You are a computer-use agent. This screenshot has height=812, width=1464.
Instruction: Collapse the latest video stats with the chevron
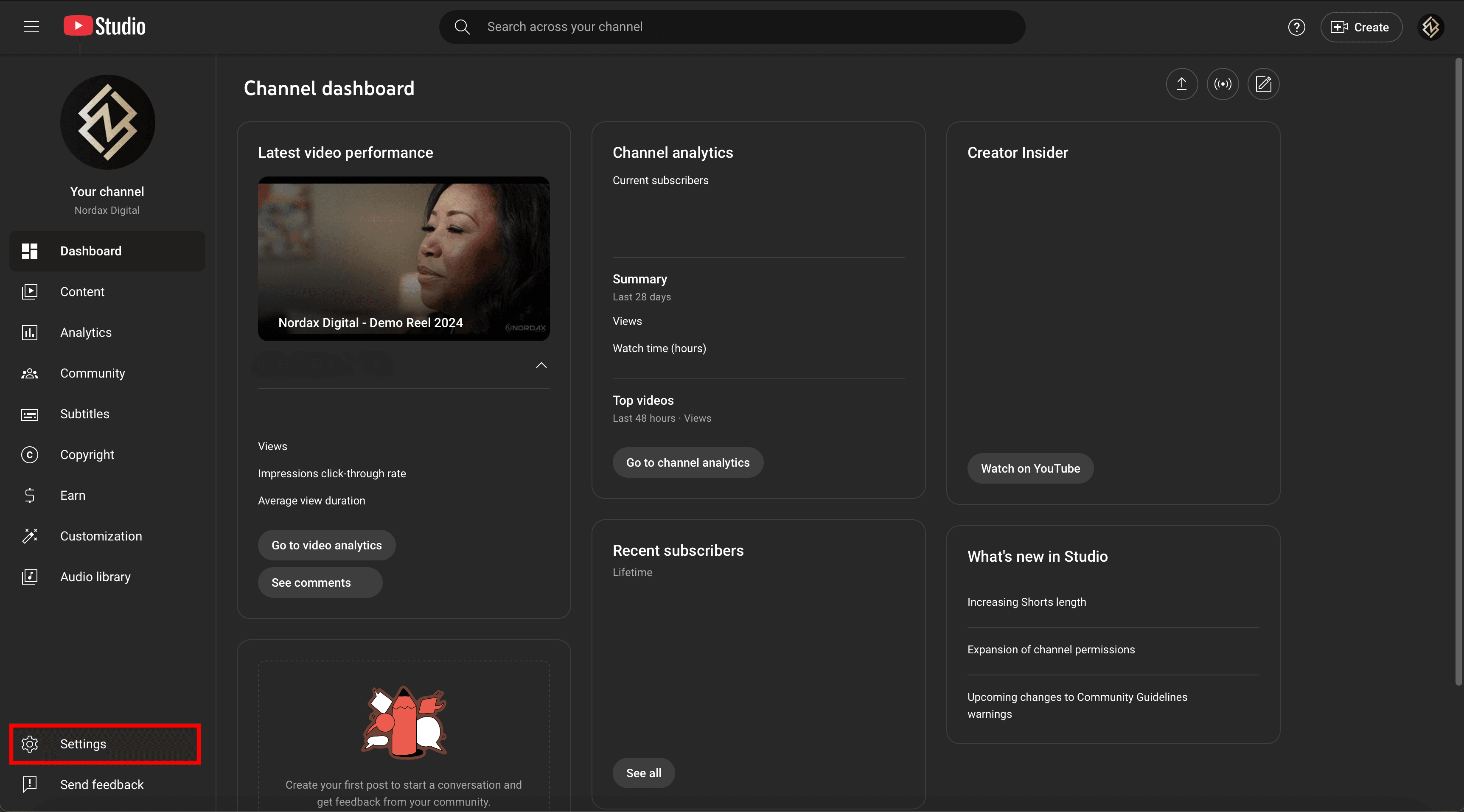point(541,365)
